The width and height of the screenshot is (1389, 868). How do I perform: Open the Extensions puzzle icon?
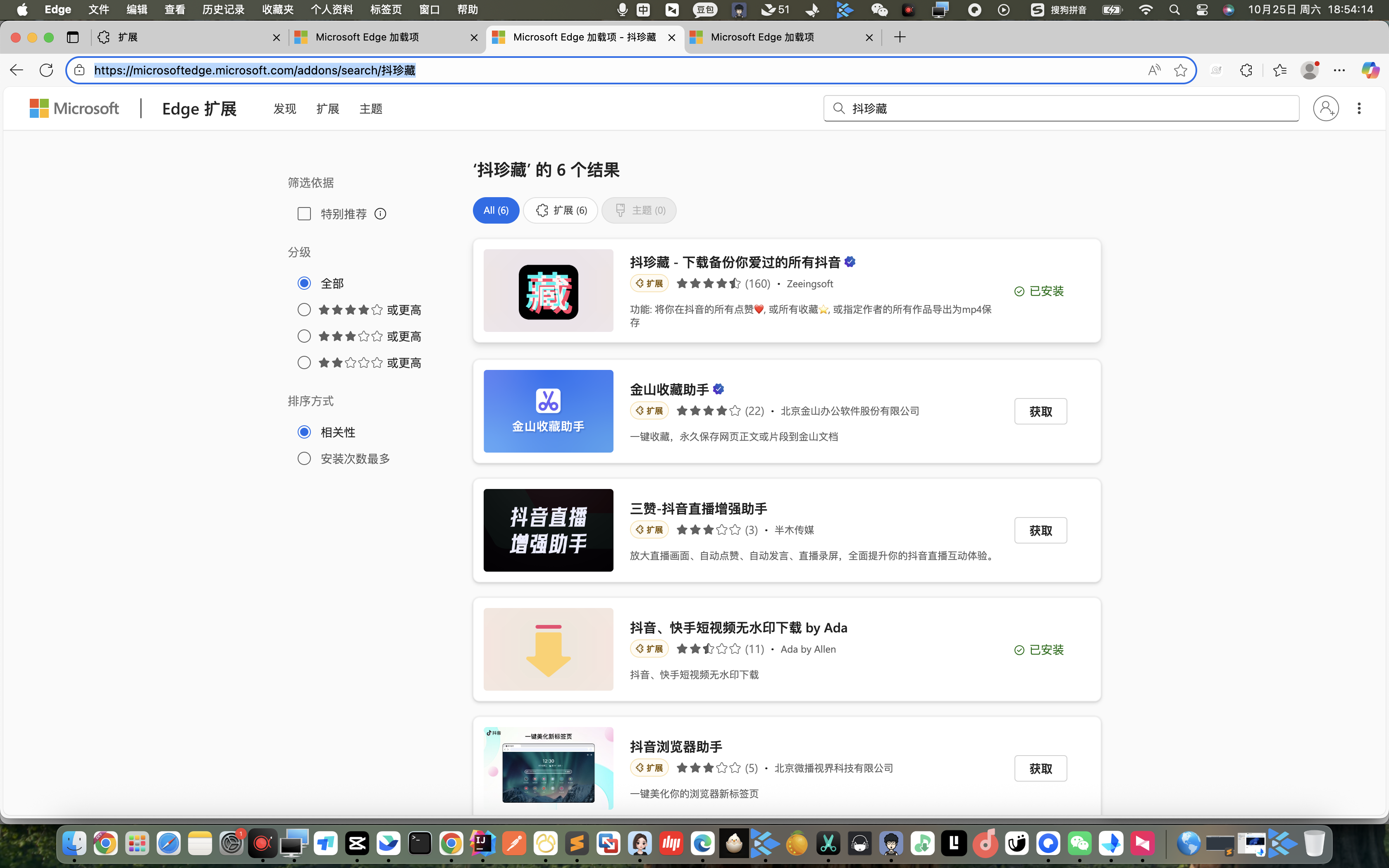[x=1246, y=69]
